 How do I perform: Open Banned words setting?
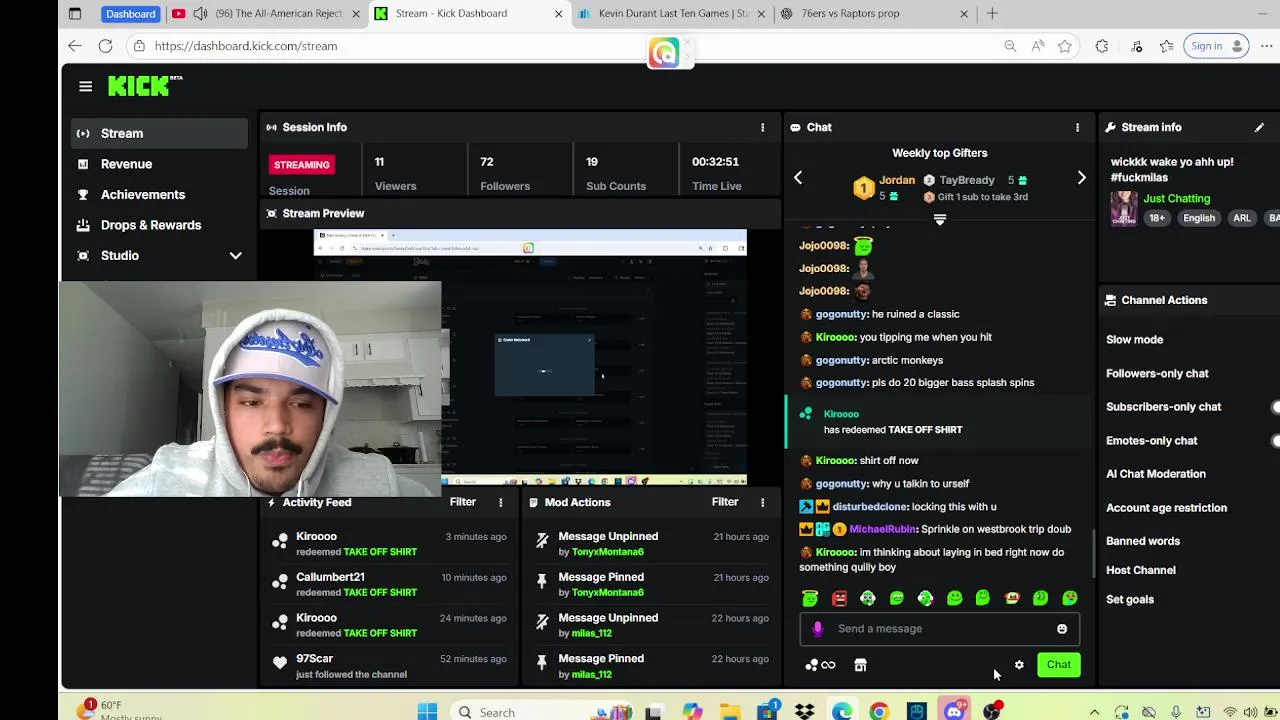click(x=1143, y=541)
